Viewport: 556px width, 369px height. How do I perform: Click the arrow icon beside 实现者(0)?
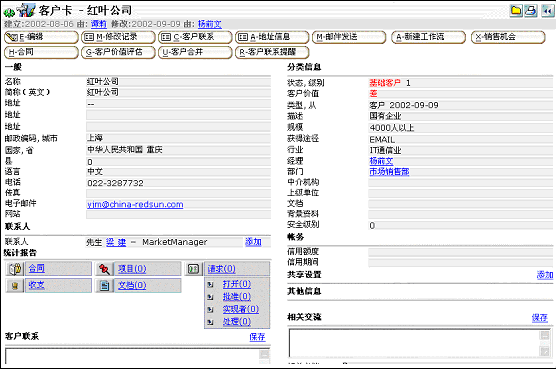coord(210,309)
